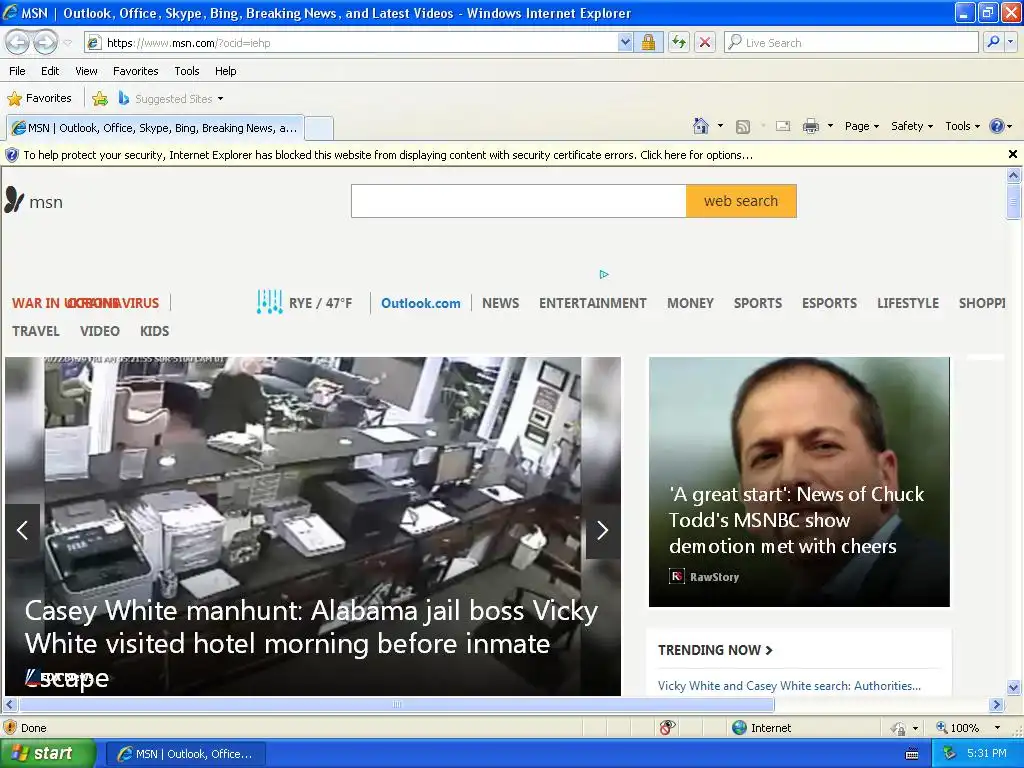This screenshot has width=1024, height=768.
Task: Open the MONEY section link
Action: click(x=690, y=303)
